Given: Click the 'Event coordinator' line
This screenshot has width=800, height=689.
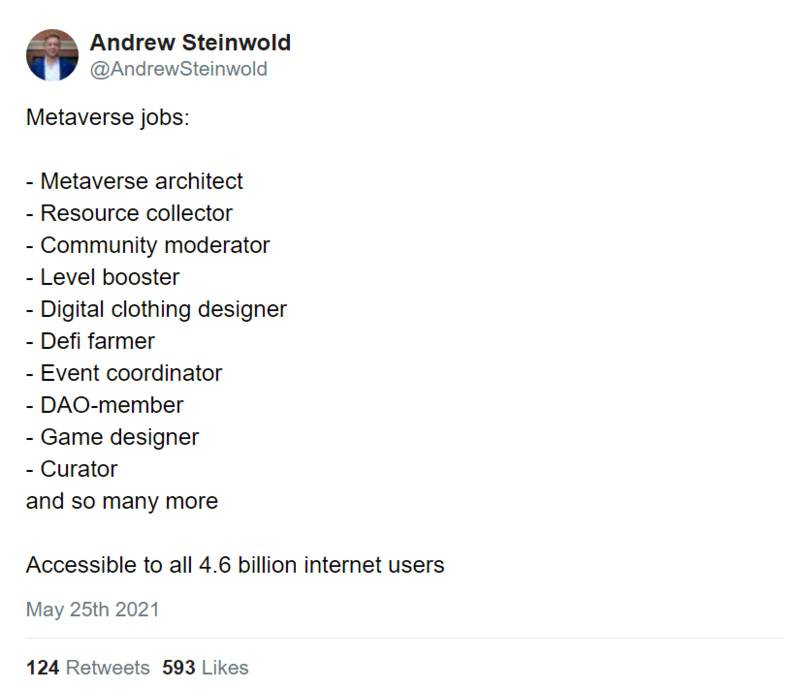Looking at the screenshot, I should 124,373.
